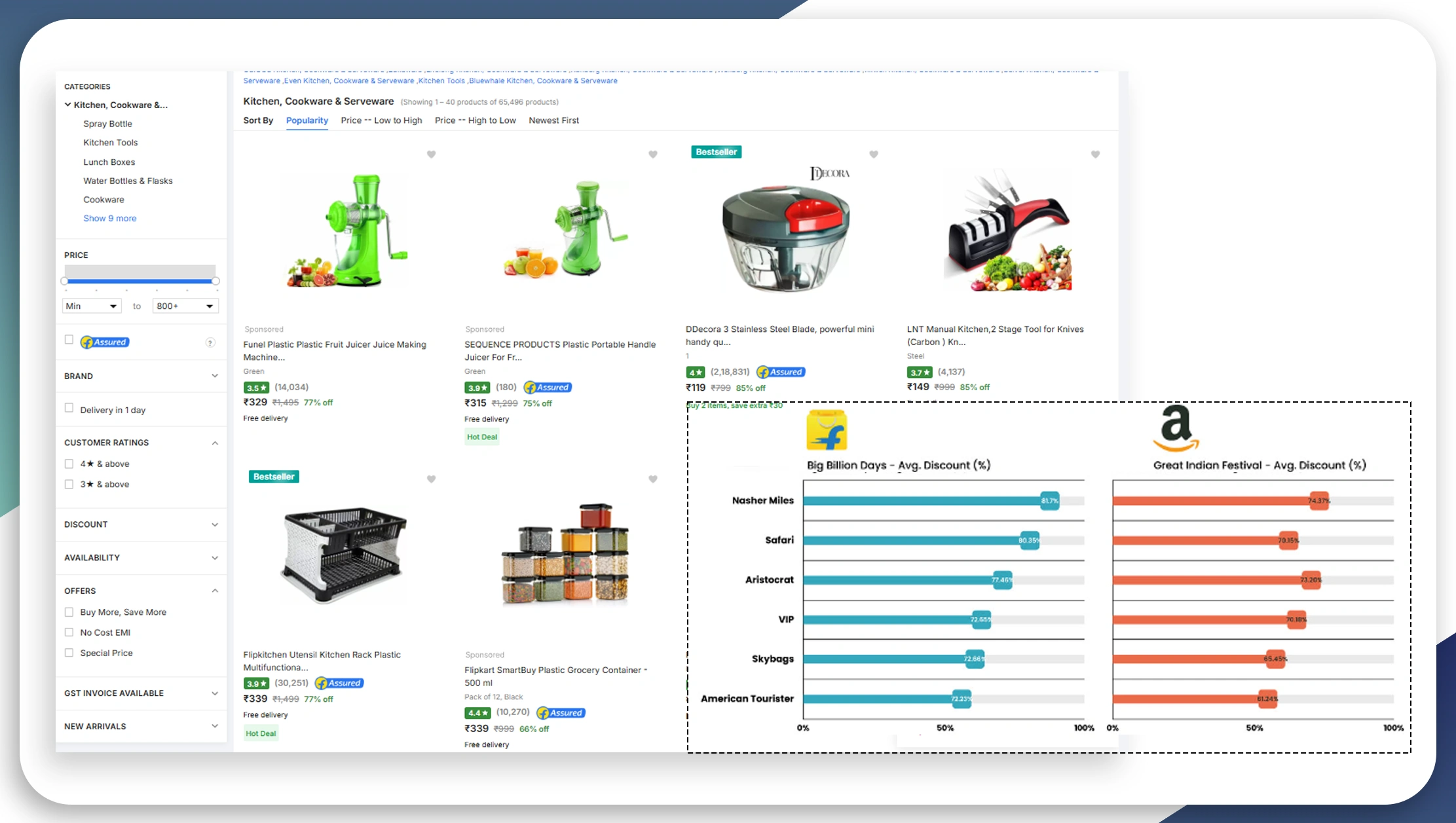Wishlist heart on SEQUENCE PRODUCTS juicer

pos(652,155)
